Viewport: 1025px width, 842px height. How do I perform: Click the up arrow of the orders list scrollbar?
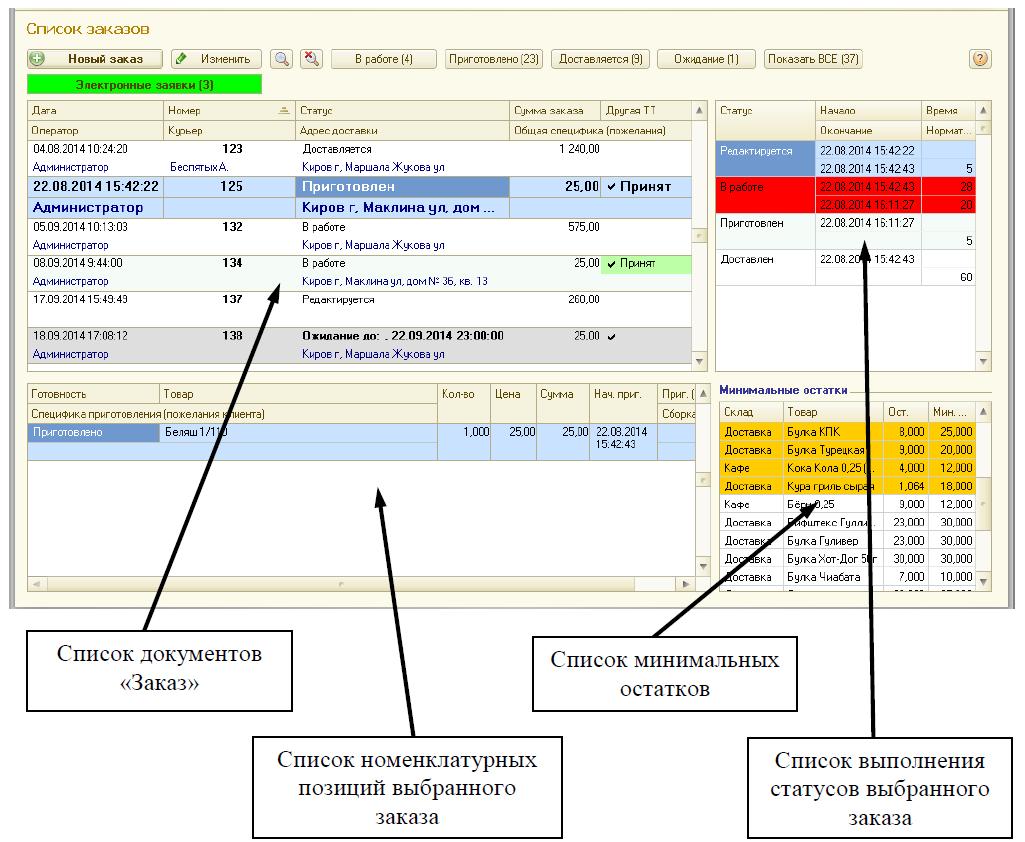click(x=699, y=110)
